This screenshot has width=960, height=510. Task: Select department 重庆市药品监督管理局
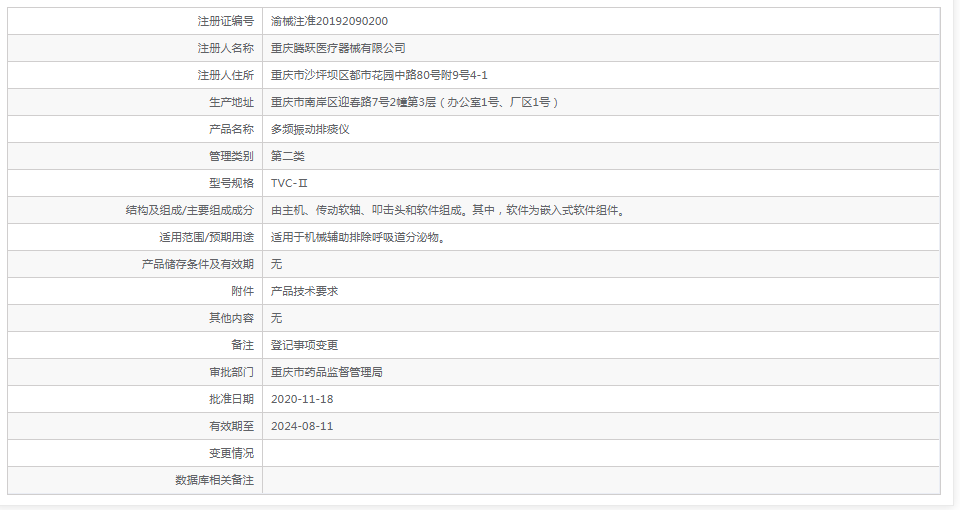coord(326,372)
